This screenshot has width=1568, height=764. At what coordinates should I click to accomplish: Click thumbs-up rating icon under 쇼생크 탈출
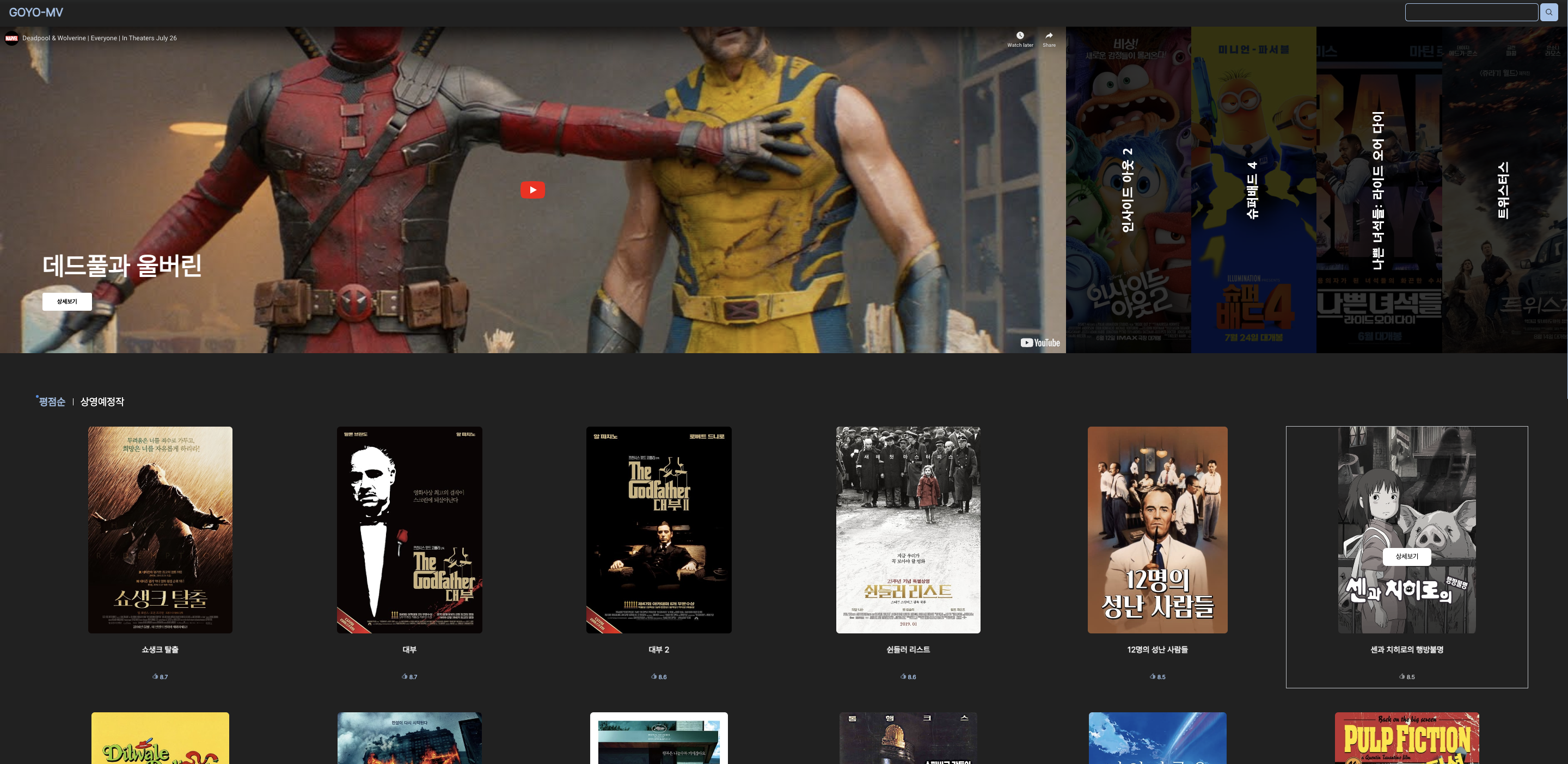click(x=155, y=676)
